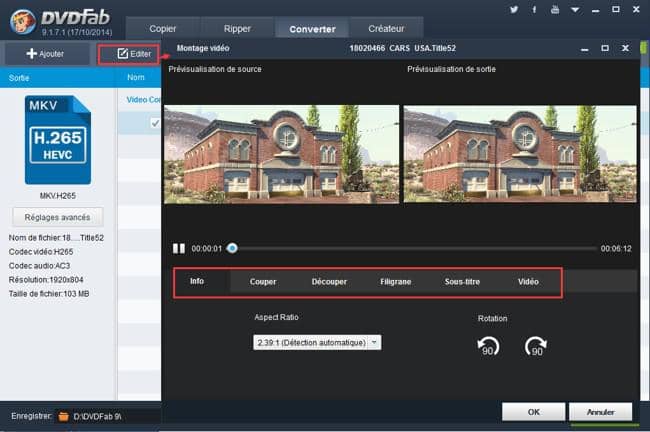Open the Facebook icon in title bar
This screenshot has height=432, width=650.
coord(534,9)
